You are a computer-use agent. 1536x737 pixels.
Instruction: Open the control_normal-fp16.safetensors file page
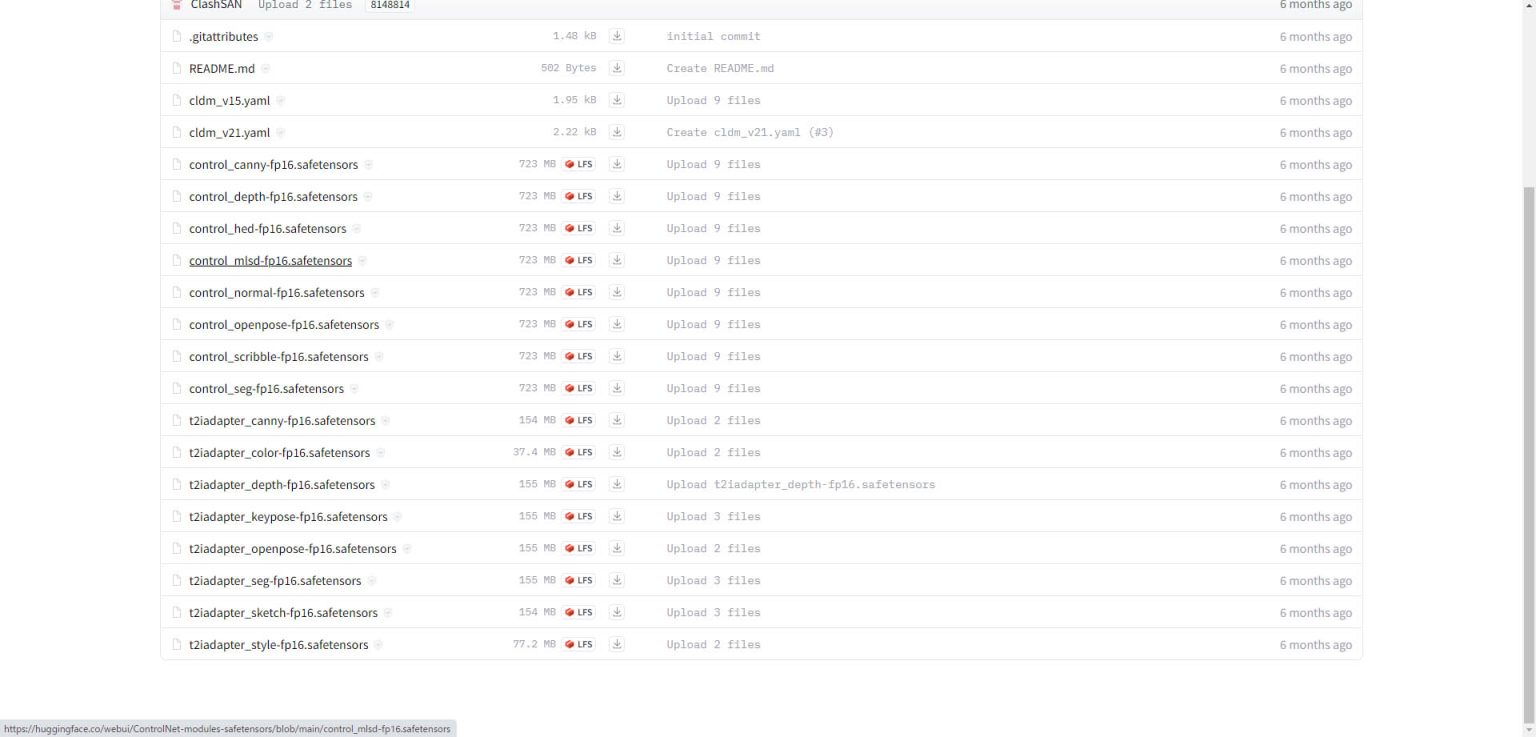[x=276, y=293]
